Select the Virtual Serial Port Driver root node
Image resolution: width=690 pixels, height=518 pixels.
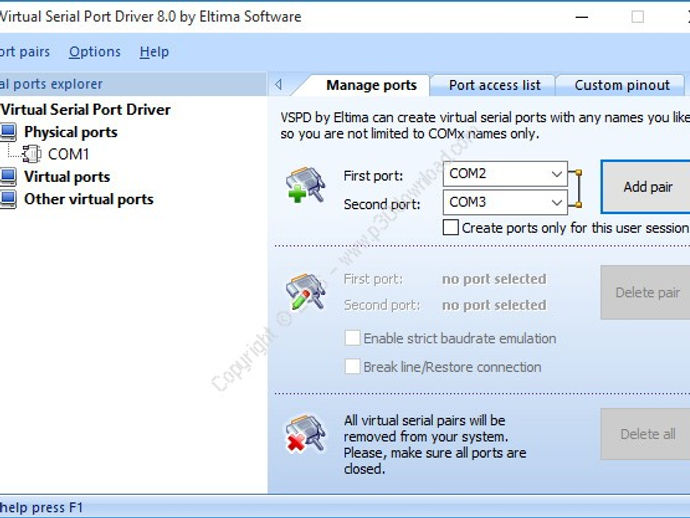point(85,109)
